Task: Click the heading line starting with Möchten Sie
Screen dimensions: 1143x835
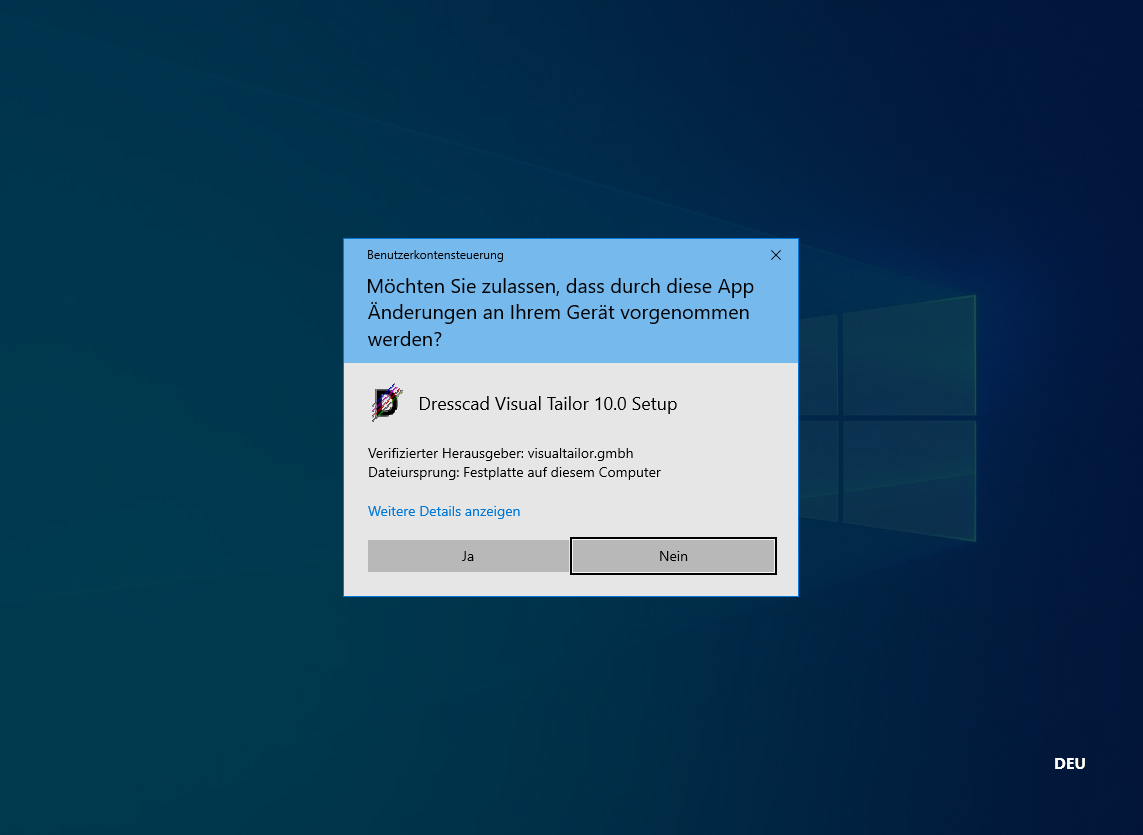Action: [x=560, y=287]
